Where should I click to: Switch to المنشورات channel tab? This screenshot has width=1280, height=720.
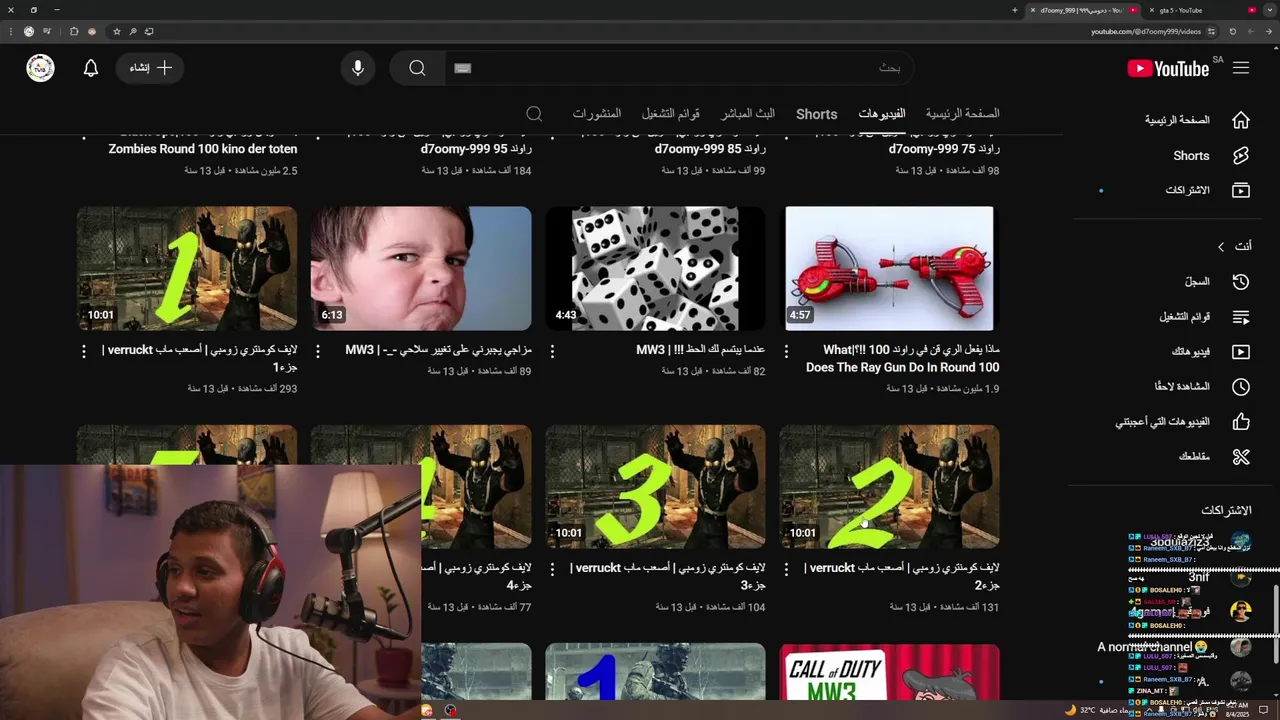597,114
